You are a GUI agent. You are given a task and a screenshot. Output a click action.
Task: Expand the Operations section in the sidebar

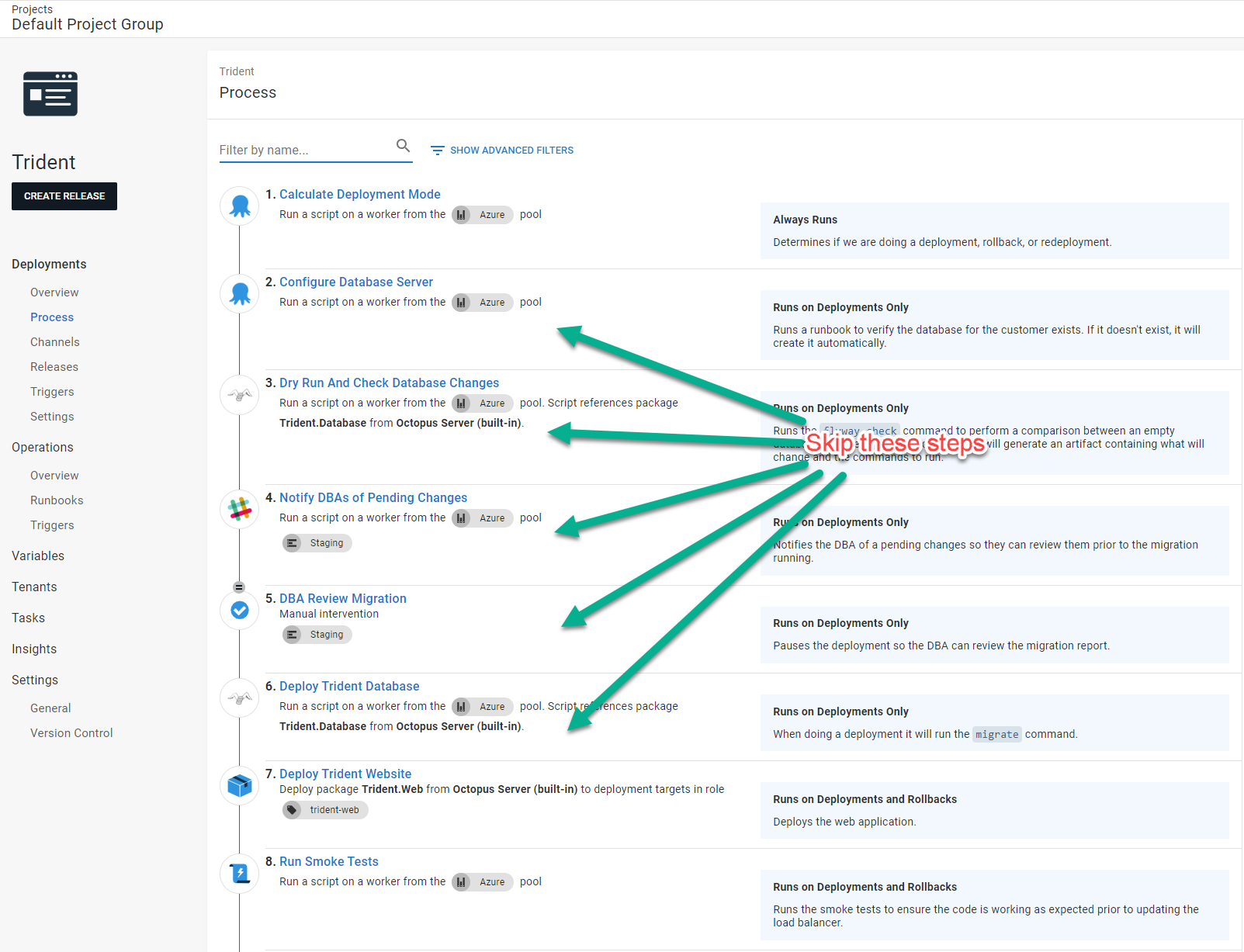point(42,447)
